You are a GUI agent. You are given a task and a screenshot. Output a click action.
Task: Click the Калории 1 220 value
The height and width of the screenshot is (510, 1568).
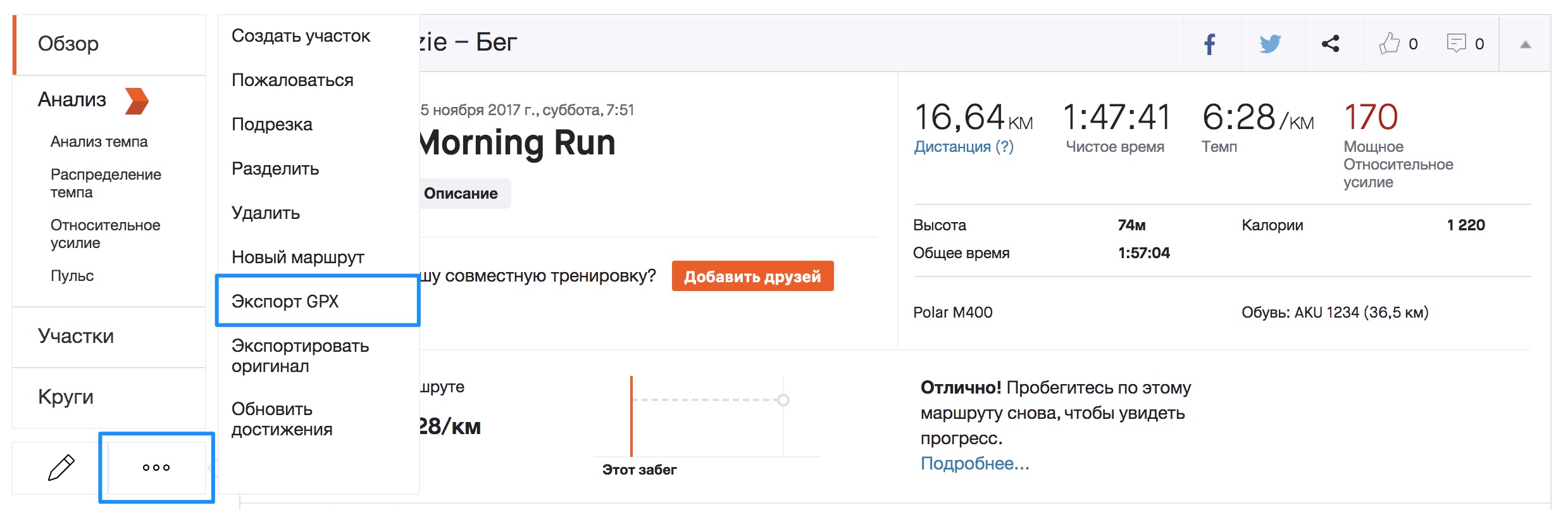coord(1465,225)
